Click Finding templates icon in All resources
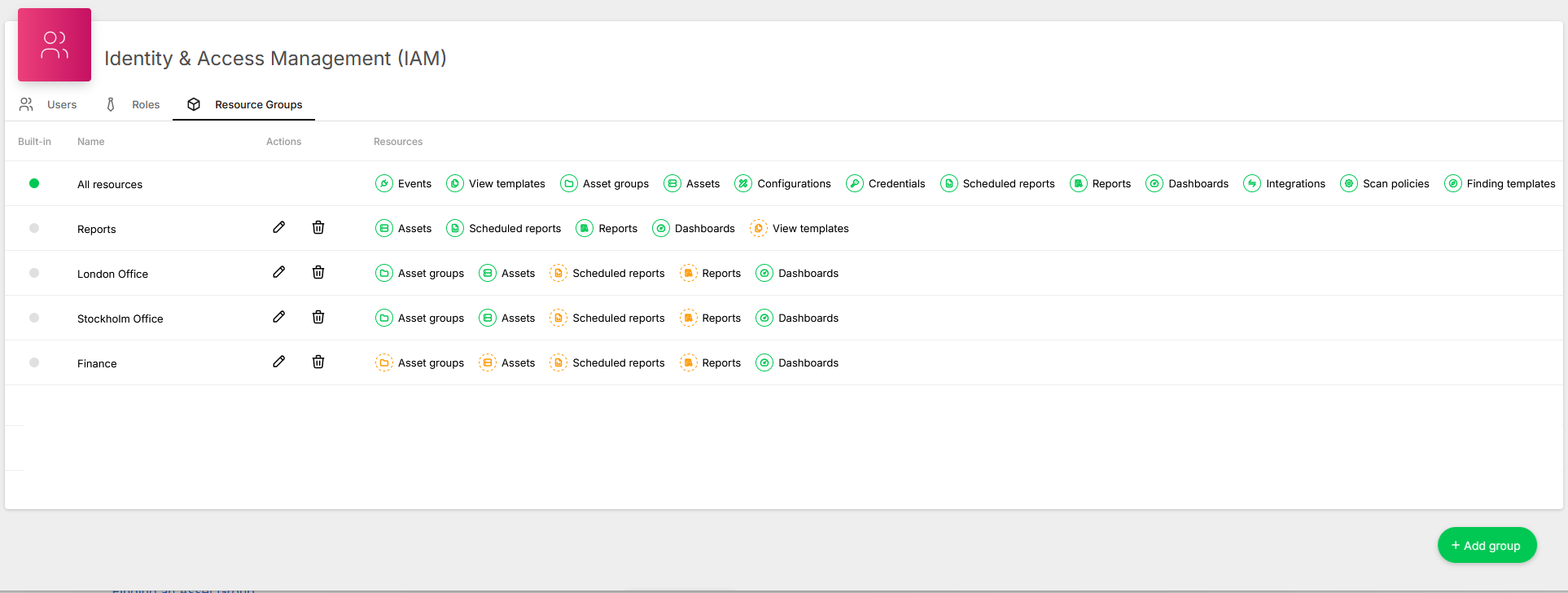This screenshot has width=1568, height=593. (1453, 183)
